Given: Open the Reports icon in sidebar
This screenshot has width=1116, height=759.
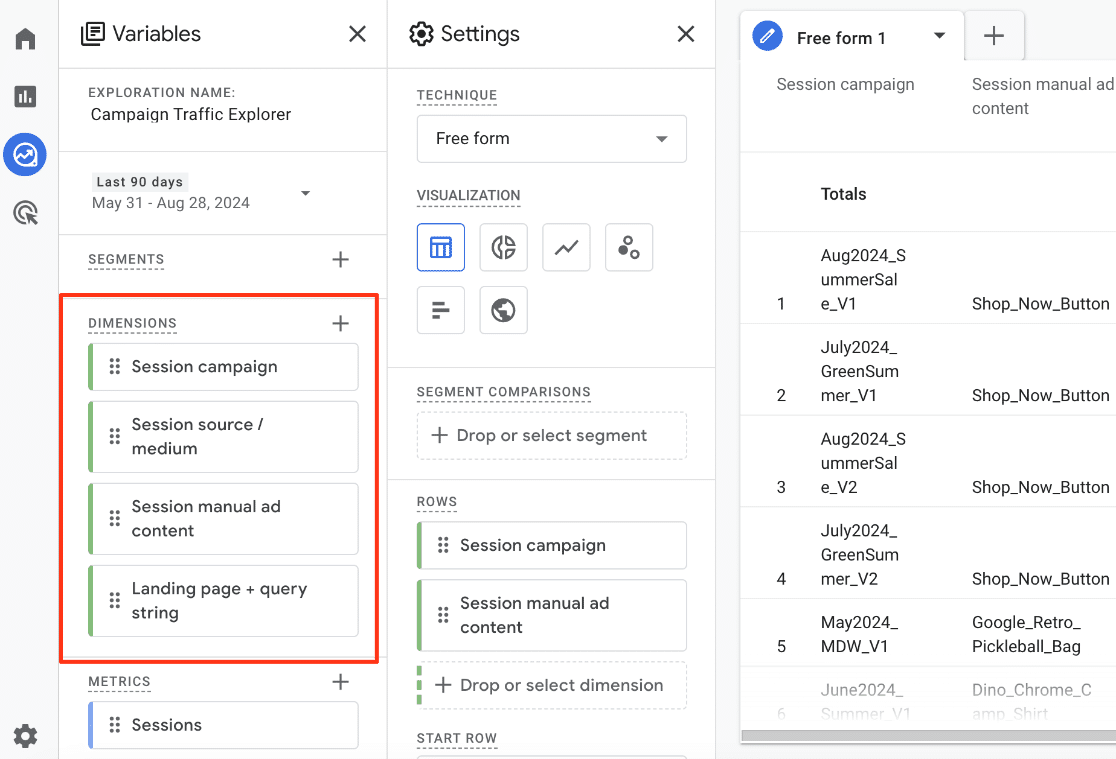Looking at the screenshot, I should tap(26, 97).
